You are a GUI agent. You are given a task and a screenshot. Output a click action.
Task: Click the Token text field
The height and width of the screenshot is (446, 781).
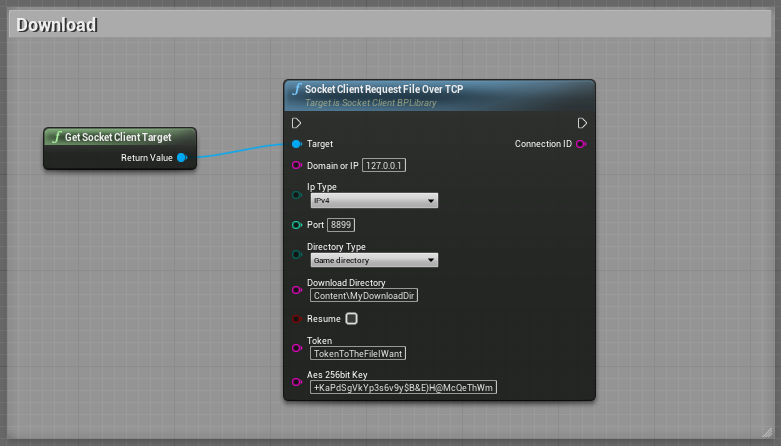click(358, 353)
